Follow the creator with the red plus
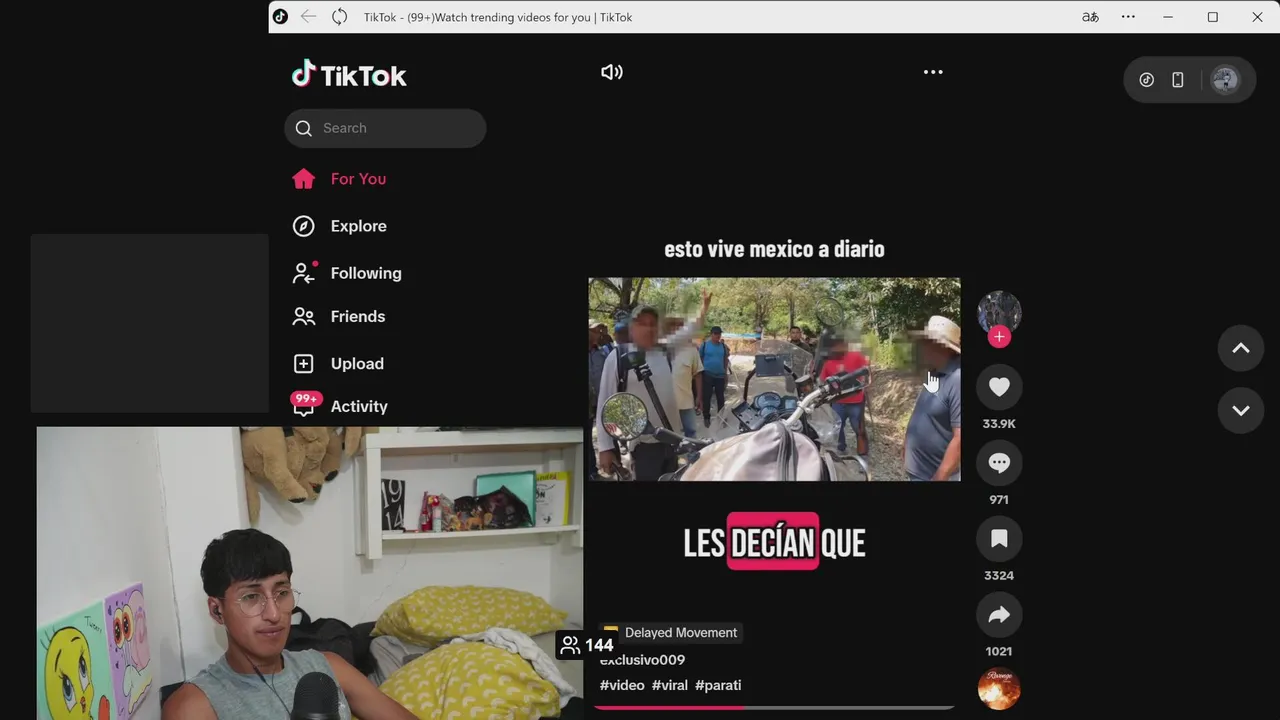Screen dimensions: 1280x720 [999, 337]
